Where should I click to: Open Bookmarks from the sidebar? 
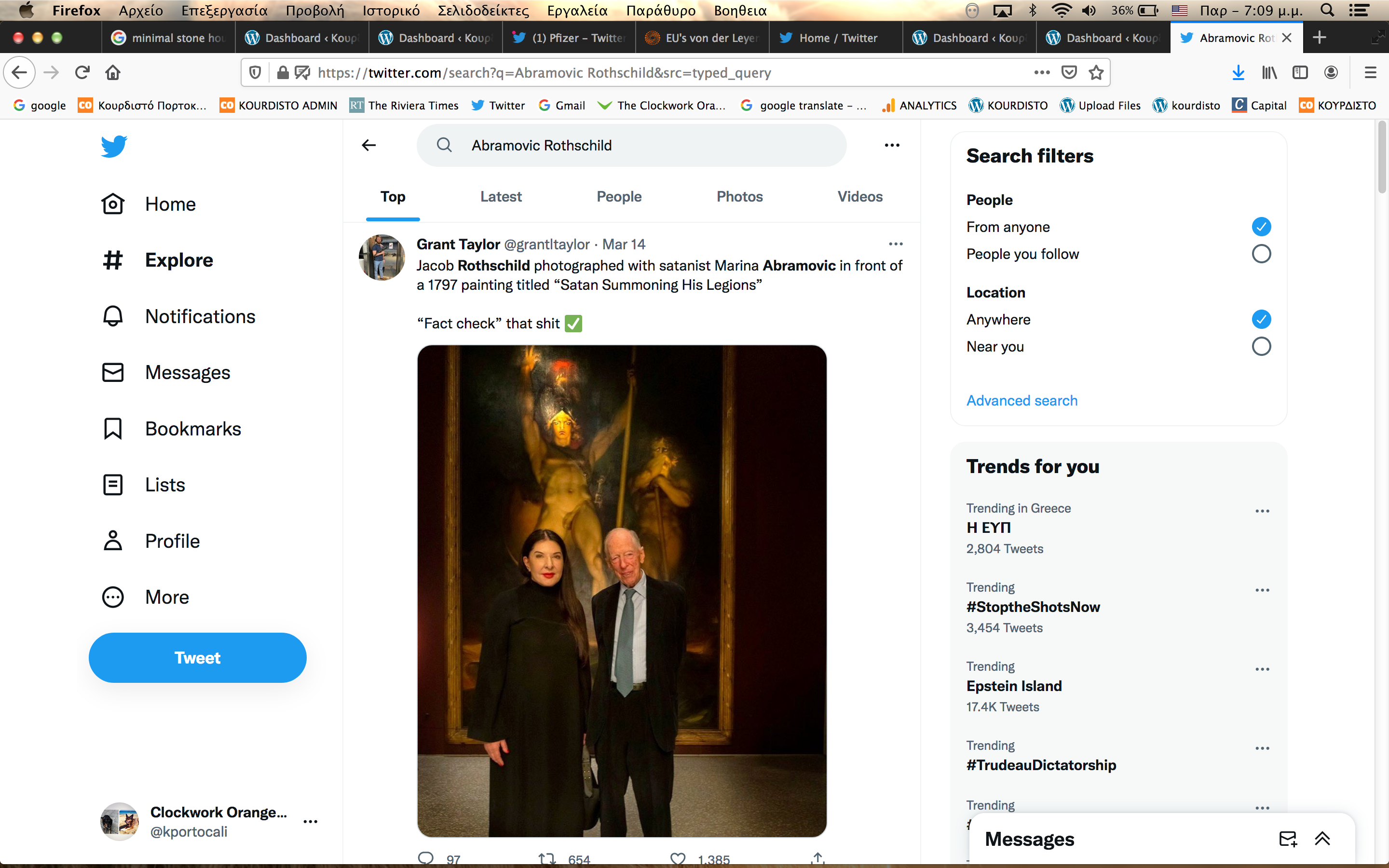[171, 429]
